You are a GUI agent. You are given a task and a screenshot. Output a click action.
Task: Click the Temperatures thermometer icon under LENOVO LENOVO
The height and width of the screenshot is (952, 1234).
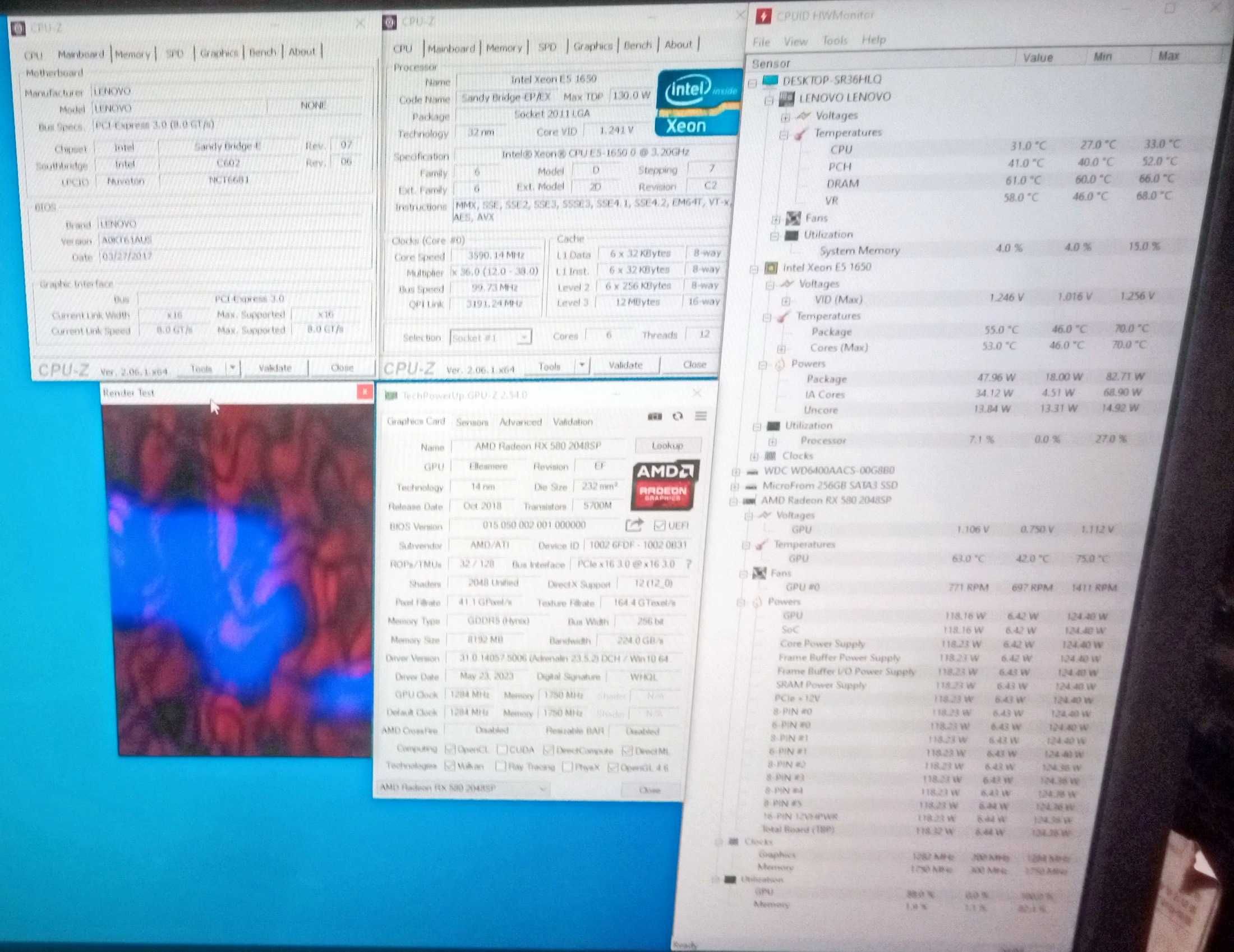tap(800, 134)
